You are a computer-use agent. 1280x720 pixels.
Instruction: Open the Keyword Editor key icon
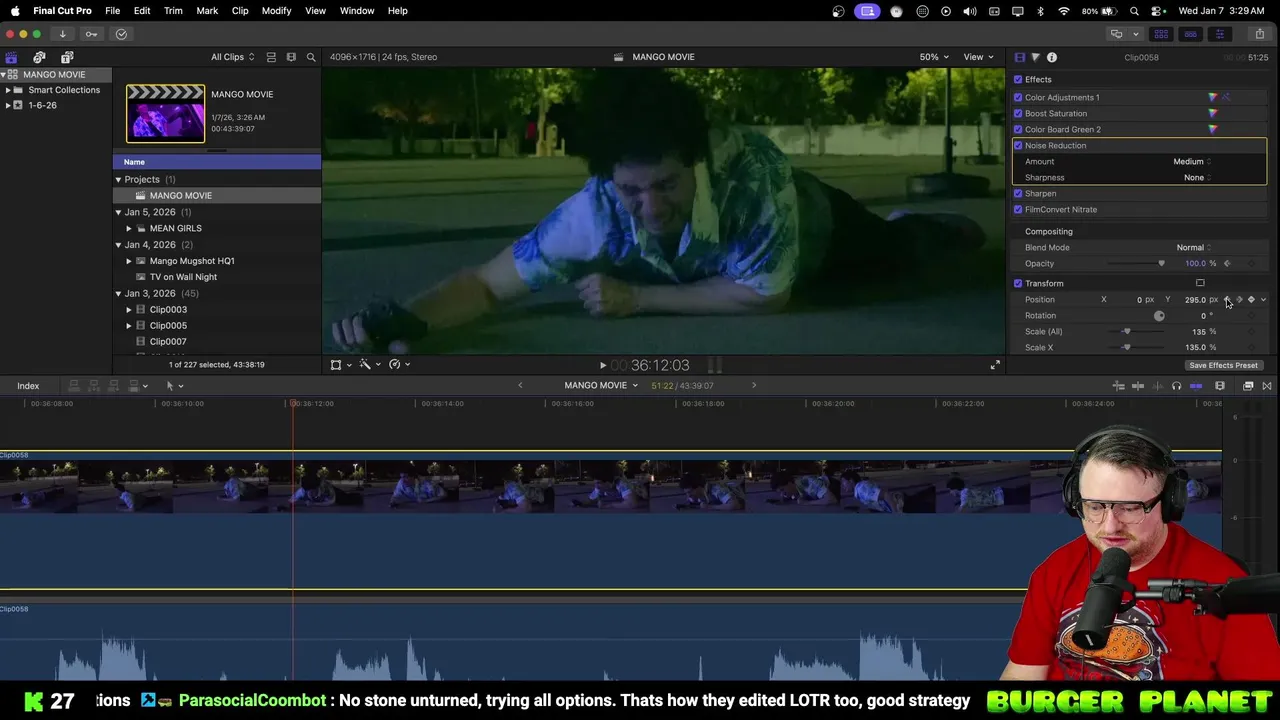[x=91, y=34]
